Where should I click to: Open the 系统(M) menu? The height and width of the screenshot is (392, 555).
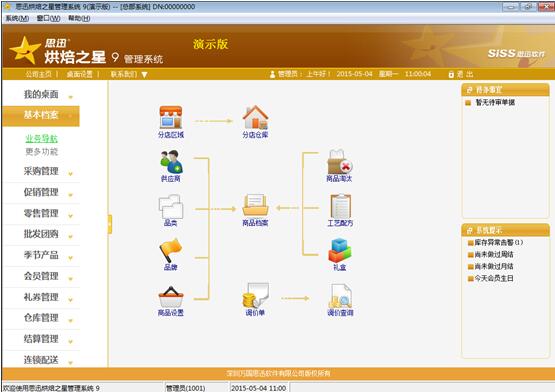17,18
